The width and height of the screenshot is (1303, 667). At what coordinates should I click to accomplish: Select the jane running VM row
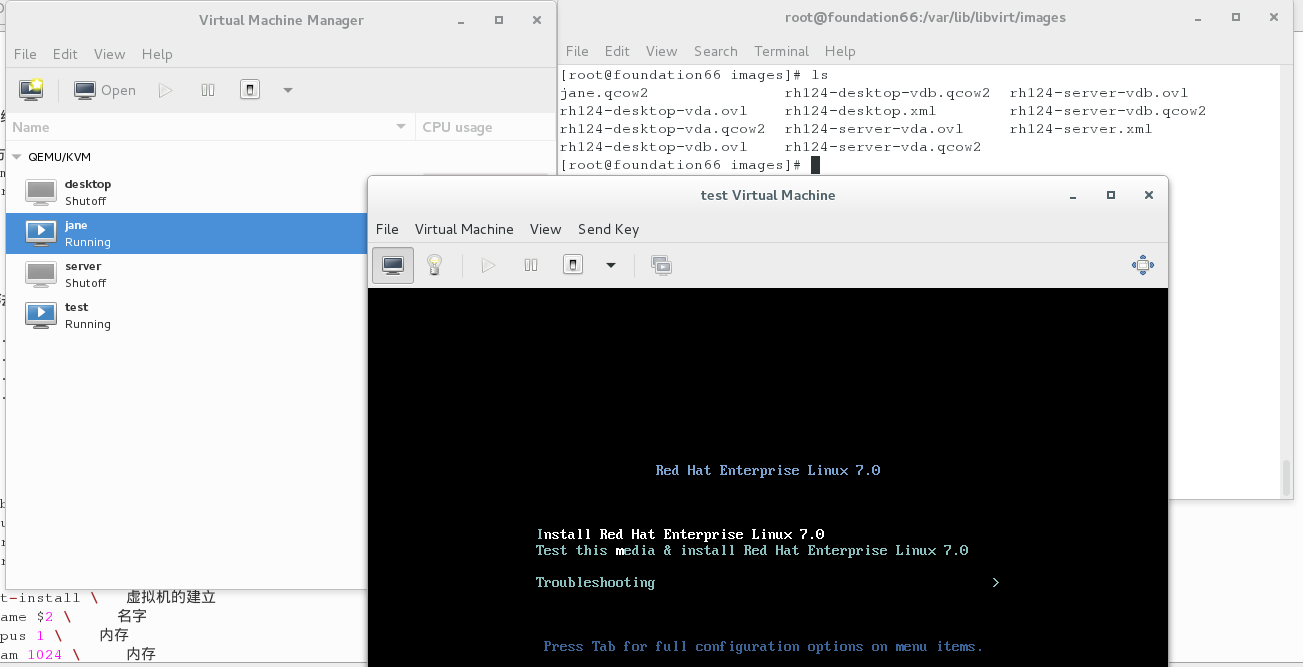(187, 233)
